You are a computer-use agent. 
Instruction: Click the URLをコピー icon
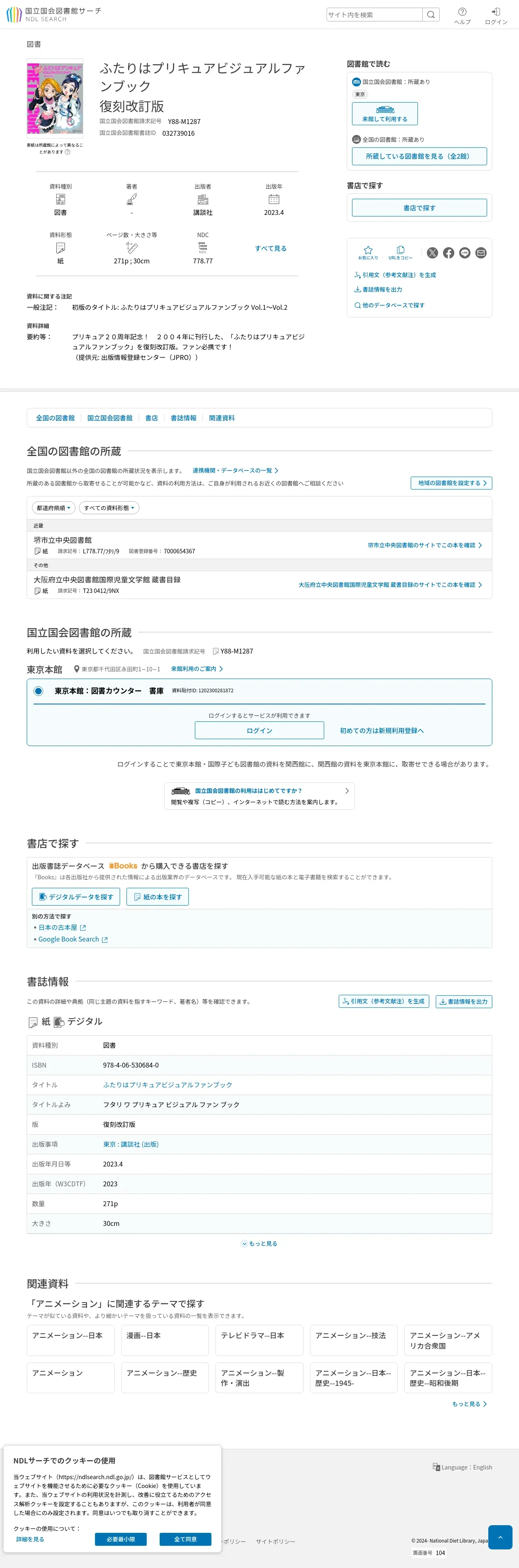coord(400,252)
